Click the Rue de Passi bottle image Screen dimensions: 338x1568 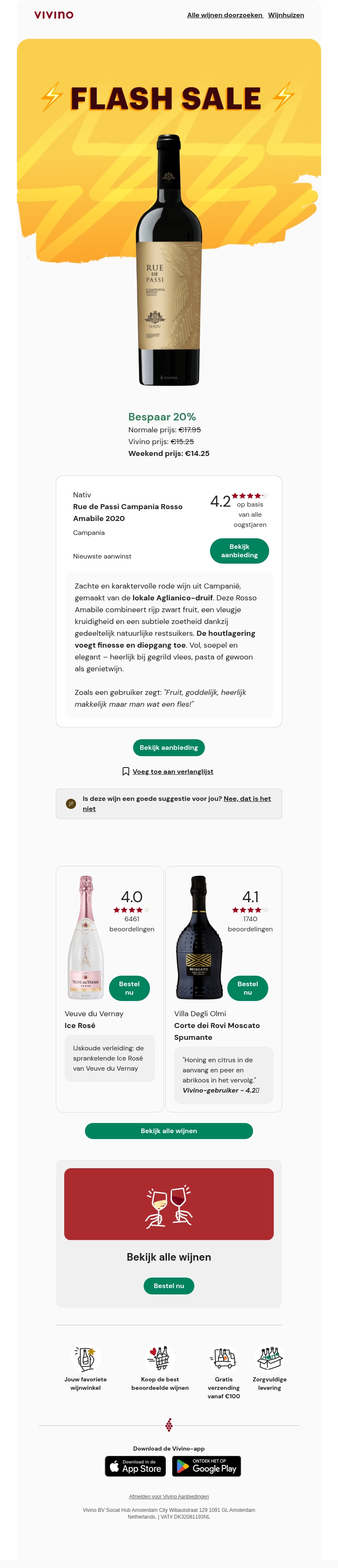point(169,260)
